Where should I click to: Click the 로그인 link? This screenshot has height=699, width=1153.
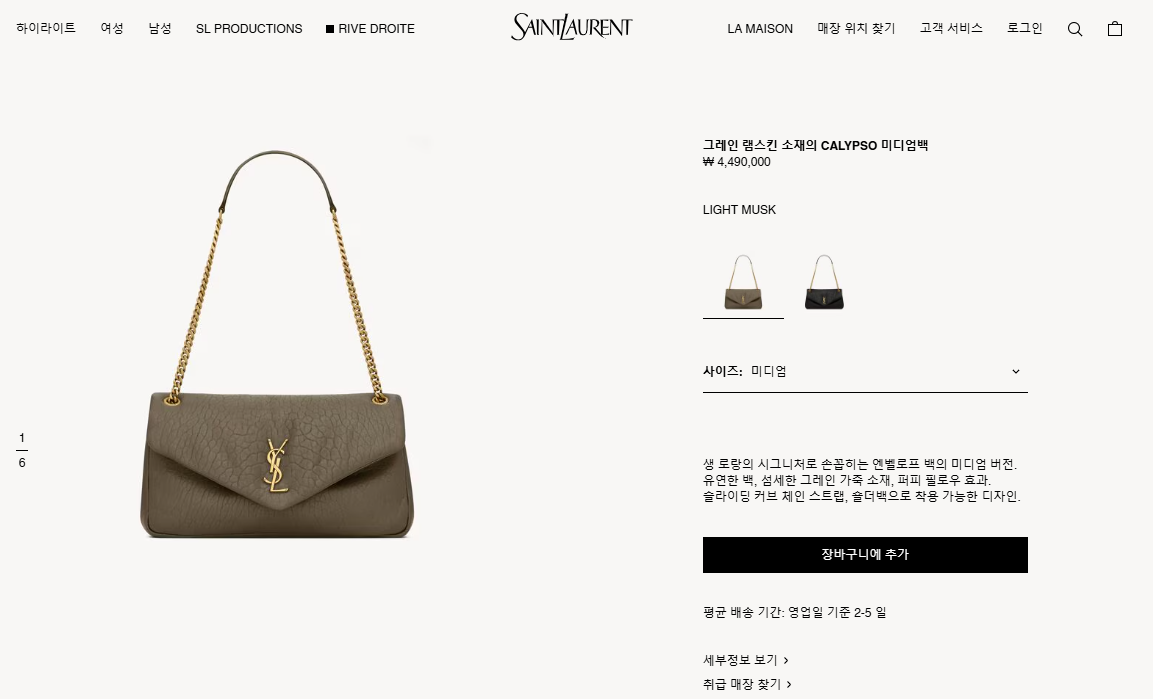[1024, 28]
